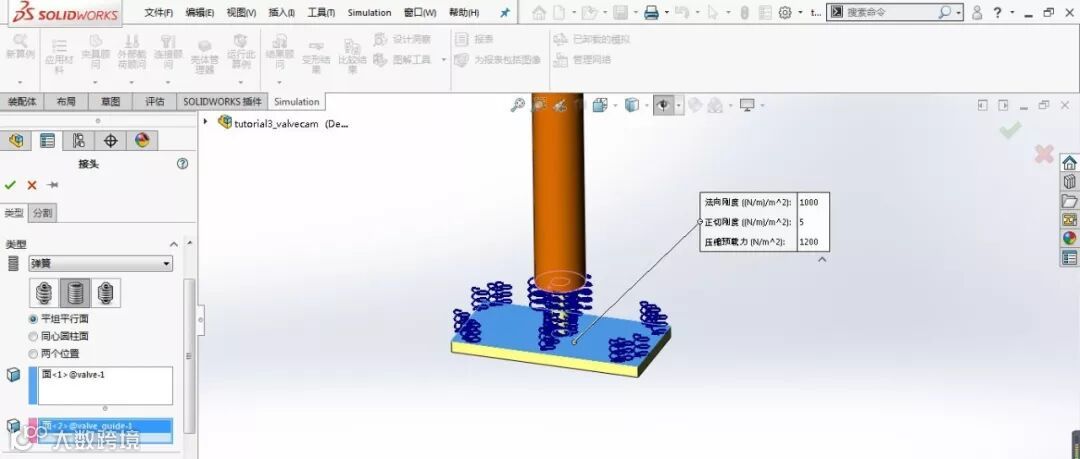Open the 视图(V) menu
Viewport: 1080px width, 459px height.
coord(241,12)
